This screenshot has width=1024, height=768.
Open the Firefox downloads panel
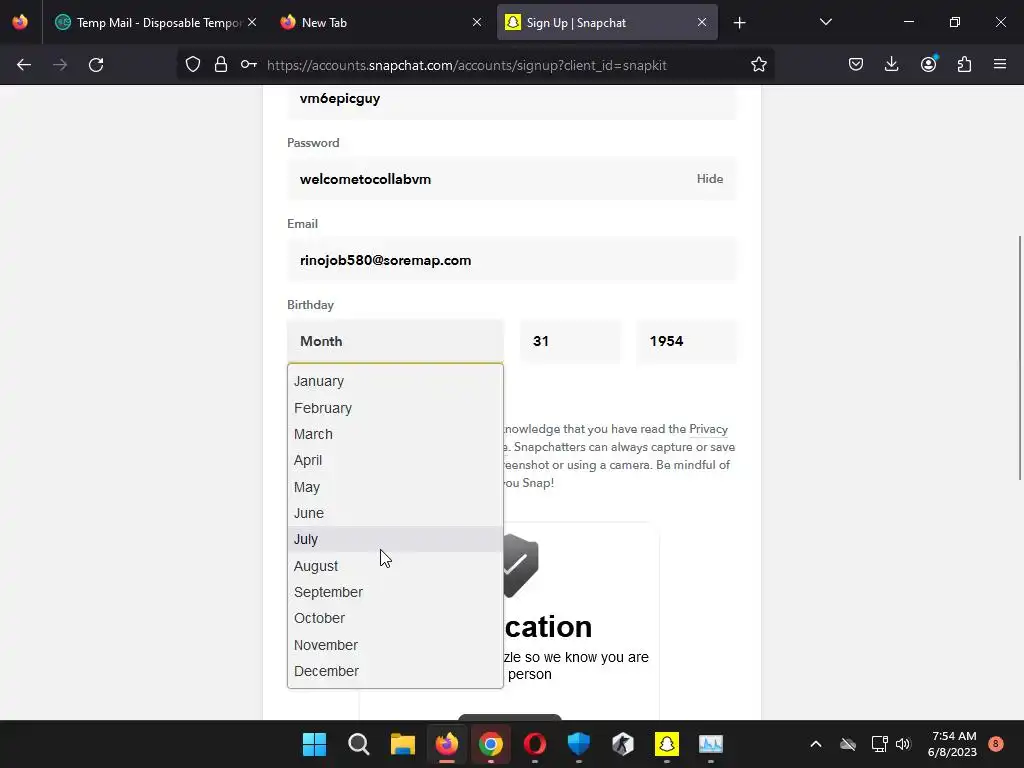891,65
